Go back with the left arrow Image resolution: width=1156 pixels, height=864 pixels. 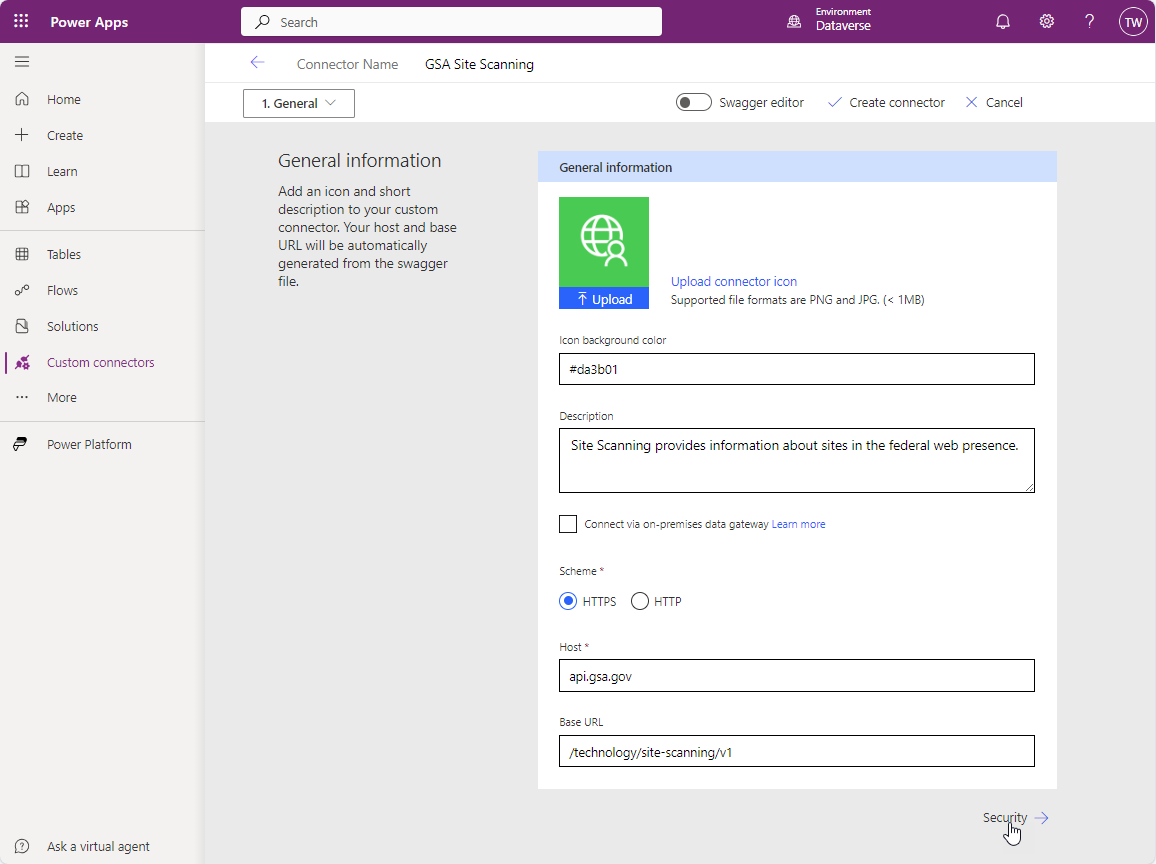click(257, 63)
